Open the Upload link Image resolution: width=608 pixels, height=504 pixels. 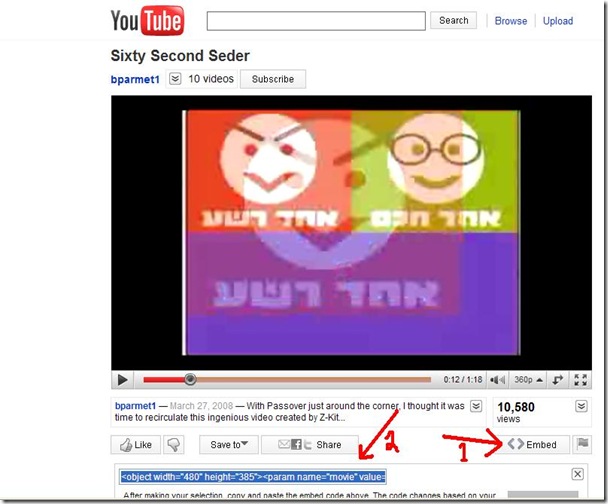pyautogui.click(x=558, y=21)
